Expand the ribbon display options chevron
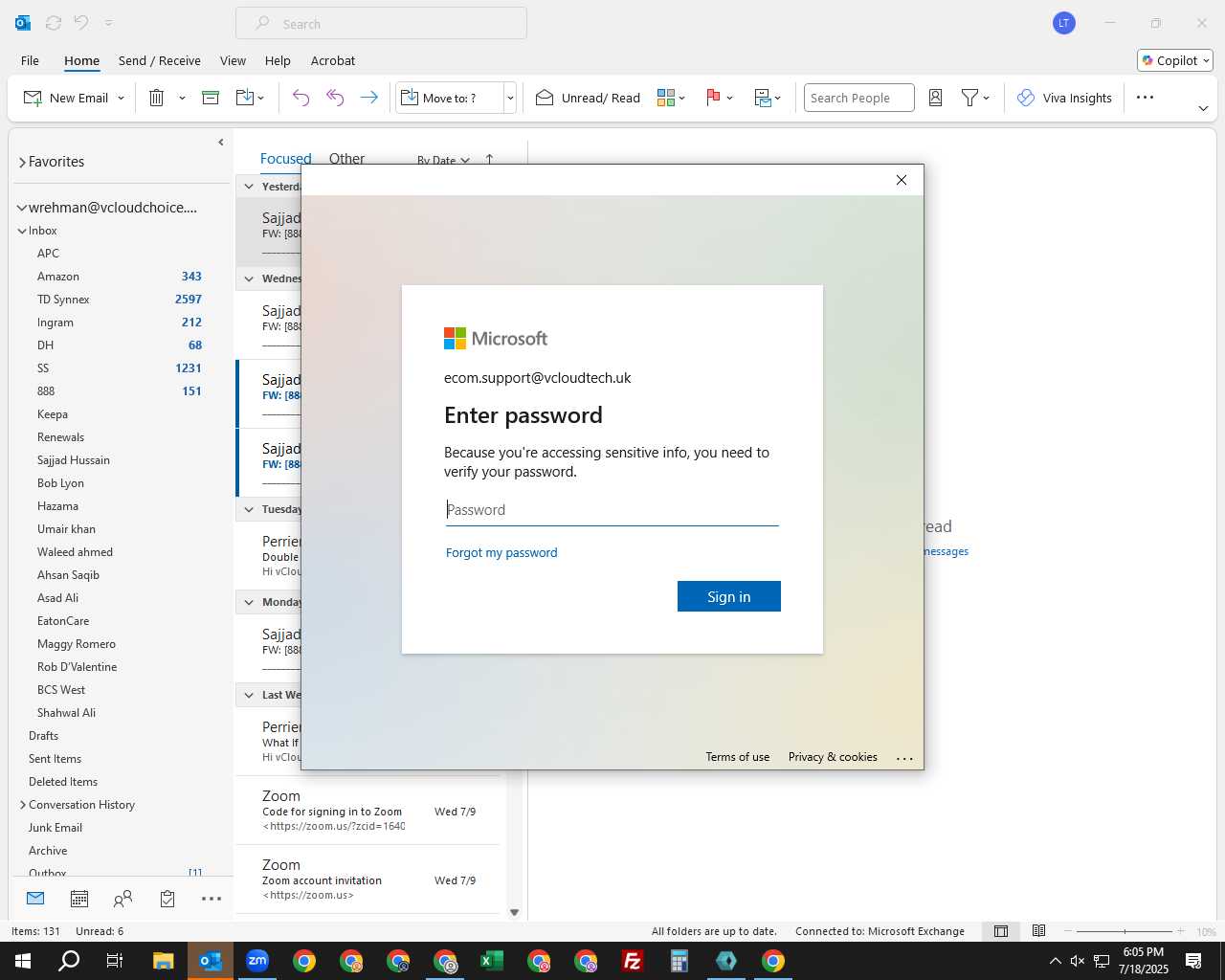 click(x=1203, y=109)
